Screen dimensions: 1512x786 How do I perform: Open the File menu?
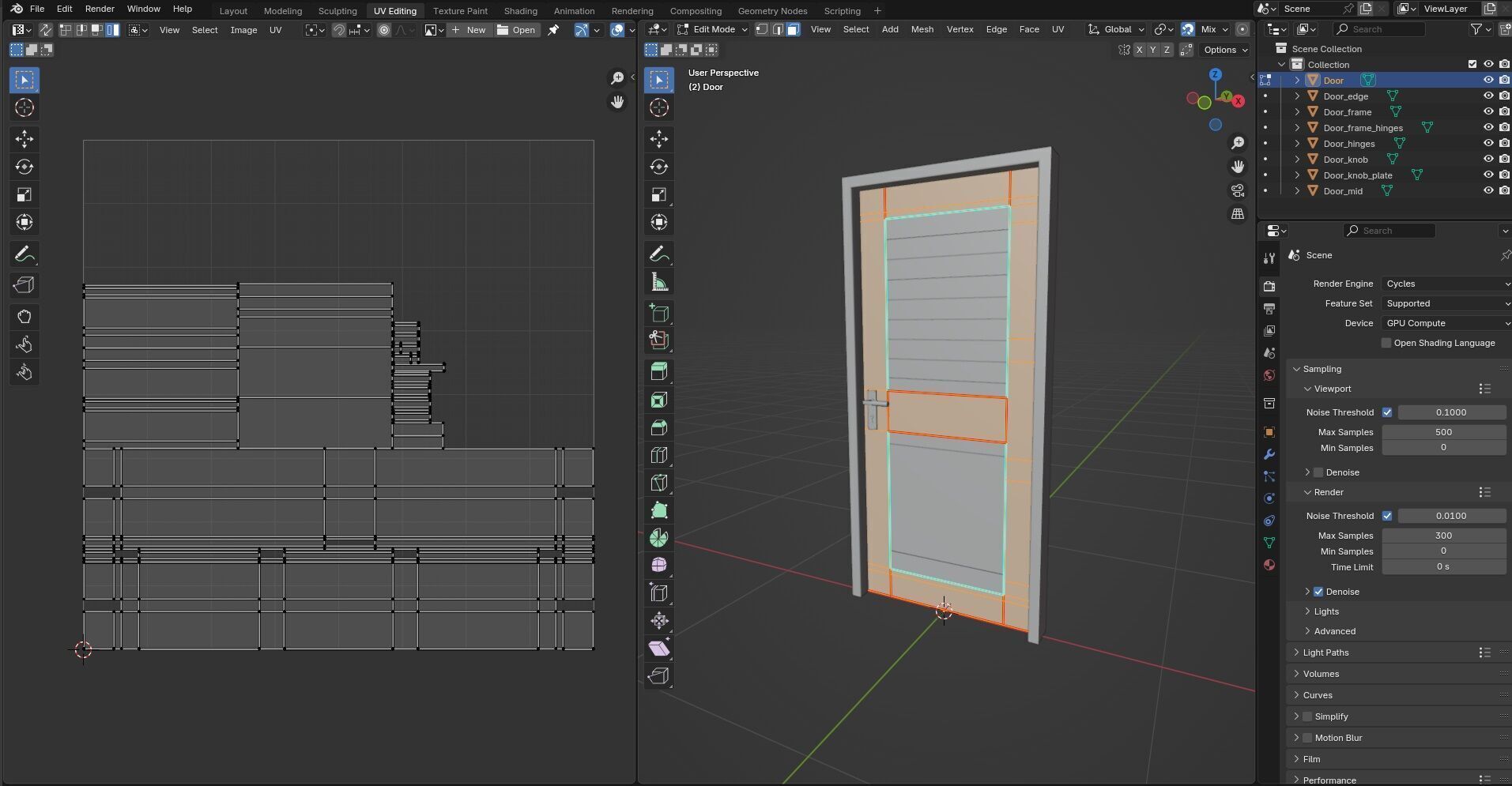point(36,9)
